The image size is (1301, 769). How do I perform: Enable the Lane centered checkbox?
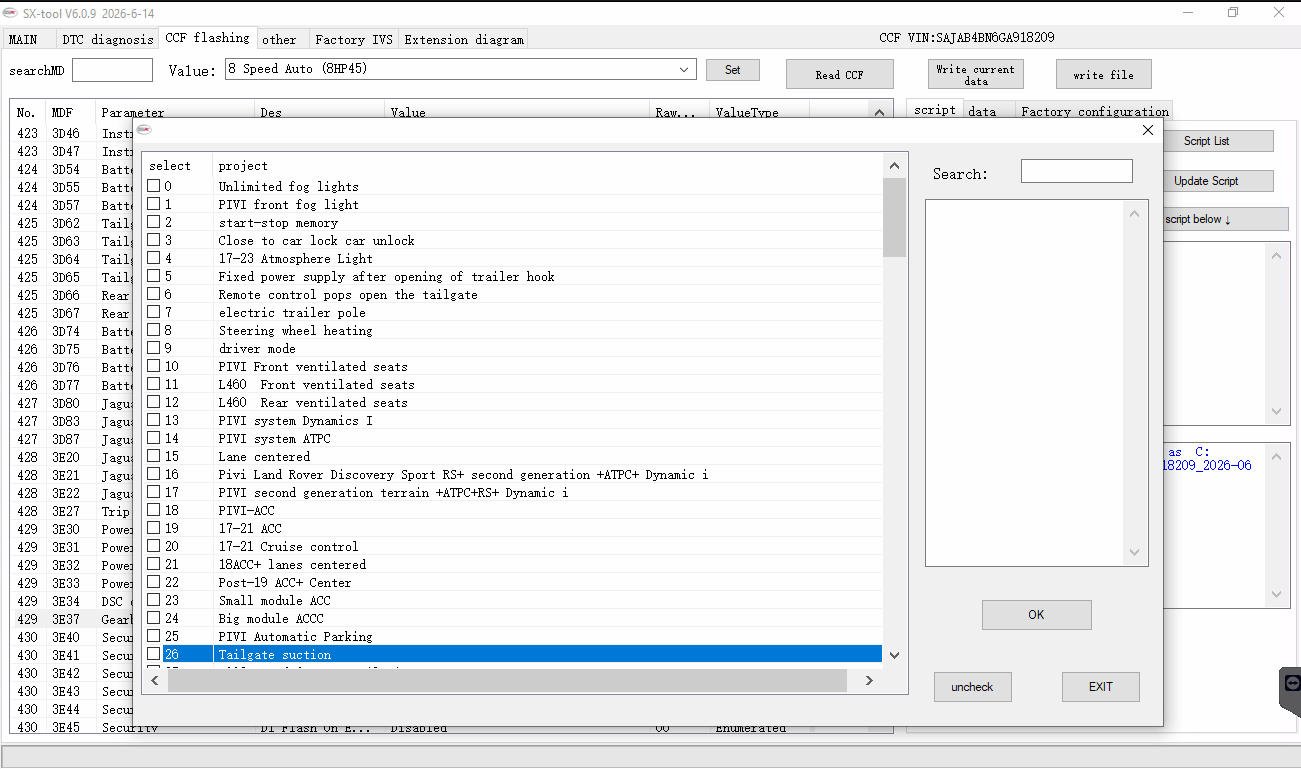(154, 456)
